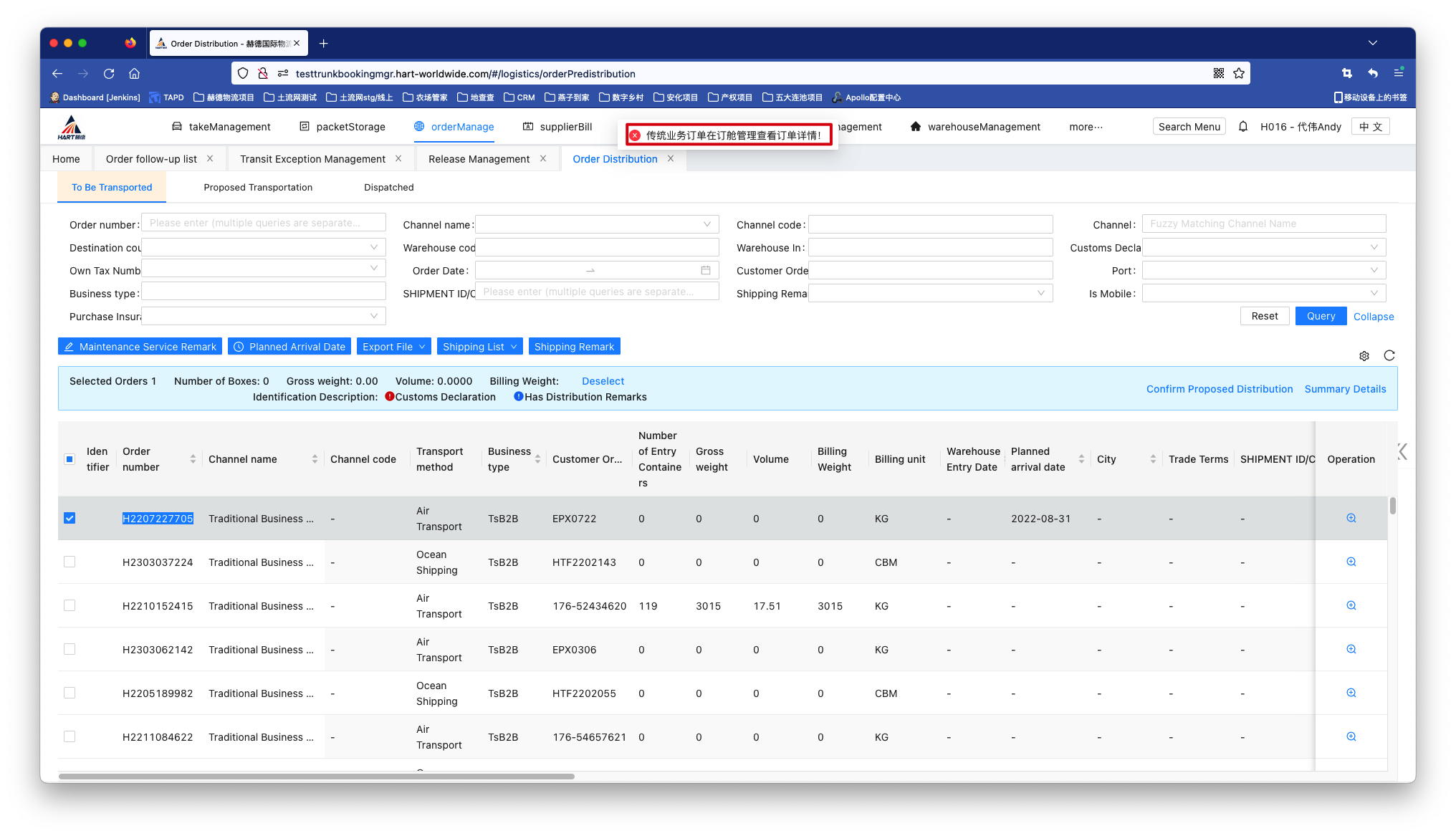
Task: Open the Release Management tab
Action: tap(479, 159)
